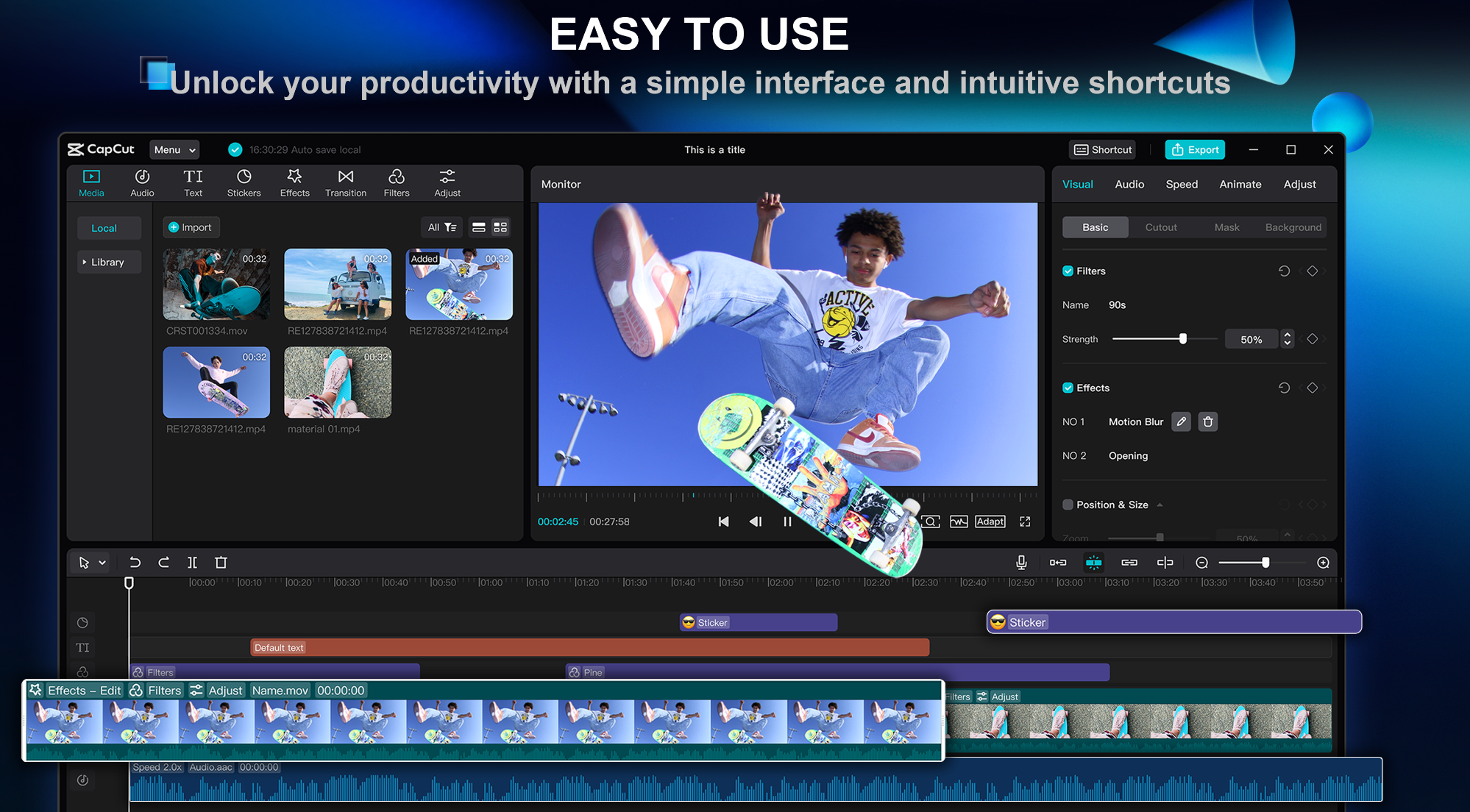1470x812 pixels.
Task: Click the Motion Blur edit pencil icon
Action: click(x=1181, y=421)
